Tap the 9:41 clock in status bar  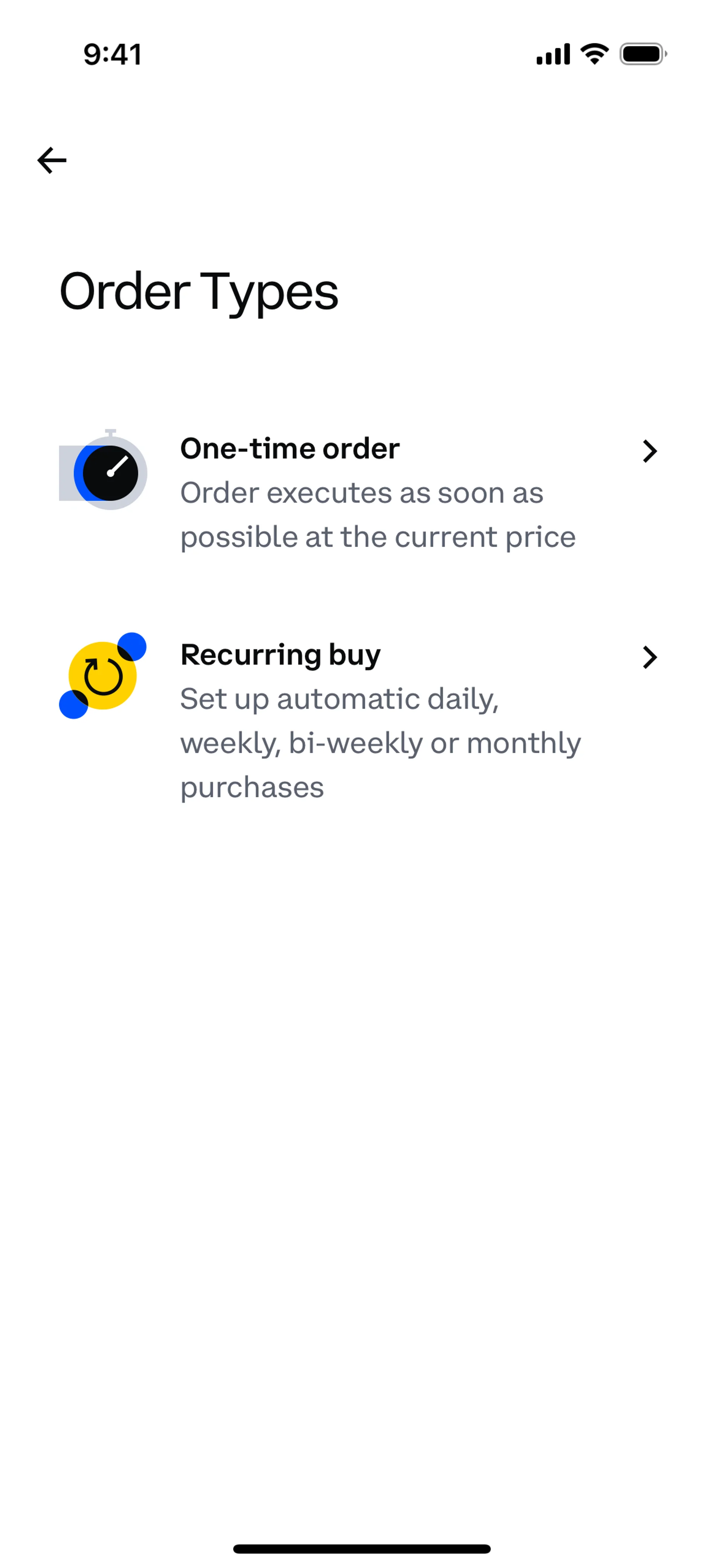point(113,54)
